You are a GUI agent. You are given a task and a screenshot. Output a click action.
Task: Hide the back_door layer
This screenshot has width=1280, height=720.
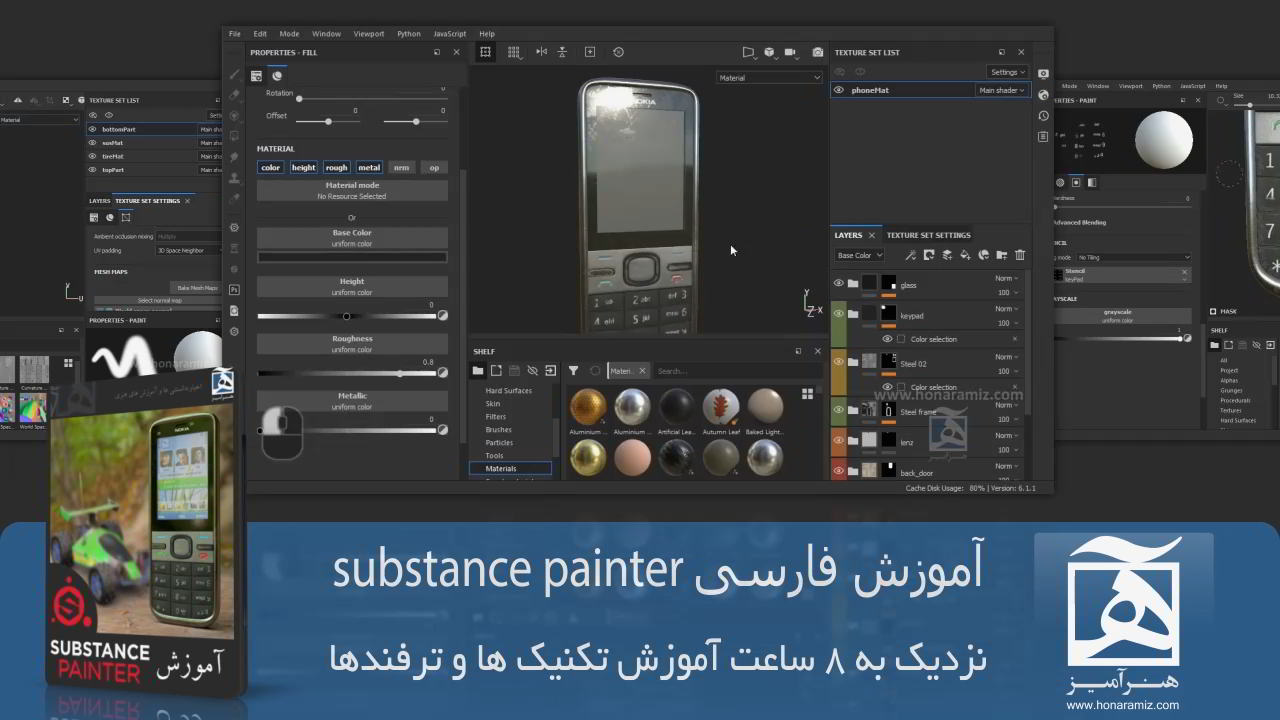pyautogui.click(x=839, y=469)
